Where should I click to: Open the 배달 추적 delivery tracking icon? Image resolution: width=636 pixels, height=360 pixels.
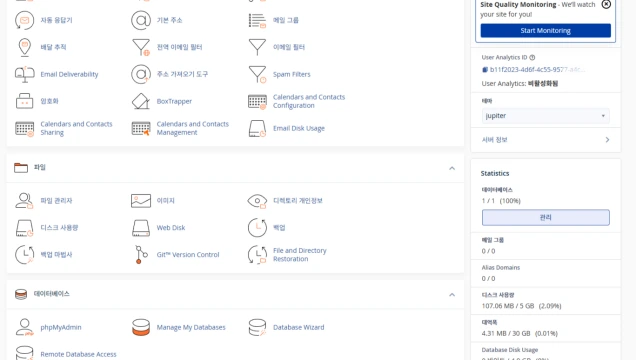[x=24, y=47]
